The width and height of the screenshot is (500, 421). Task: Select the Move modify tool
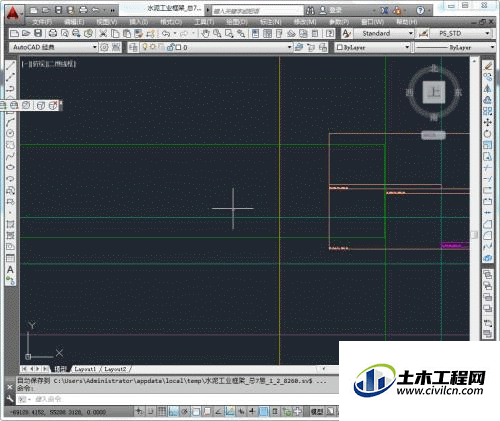coord(488,122)
